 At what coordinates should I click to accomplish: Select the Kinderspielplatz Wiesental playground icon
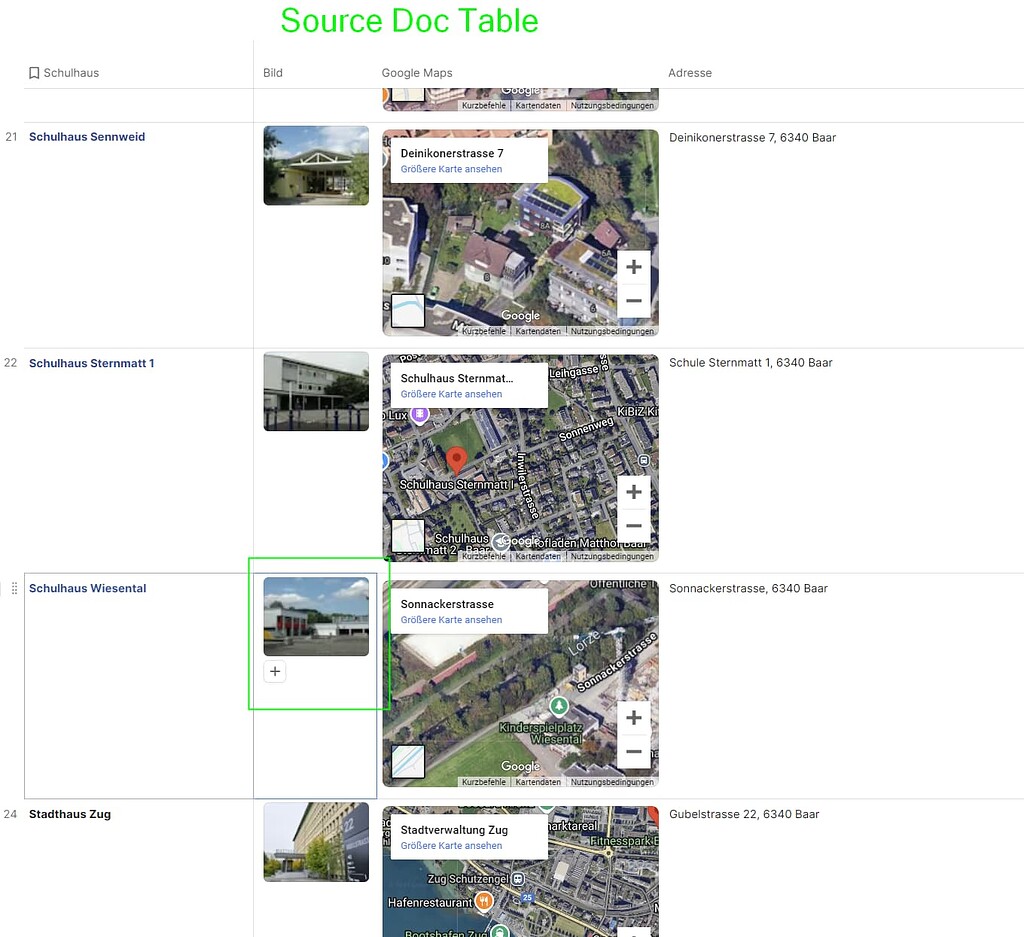[559, 706]
